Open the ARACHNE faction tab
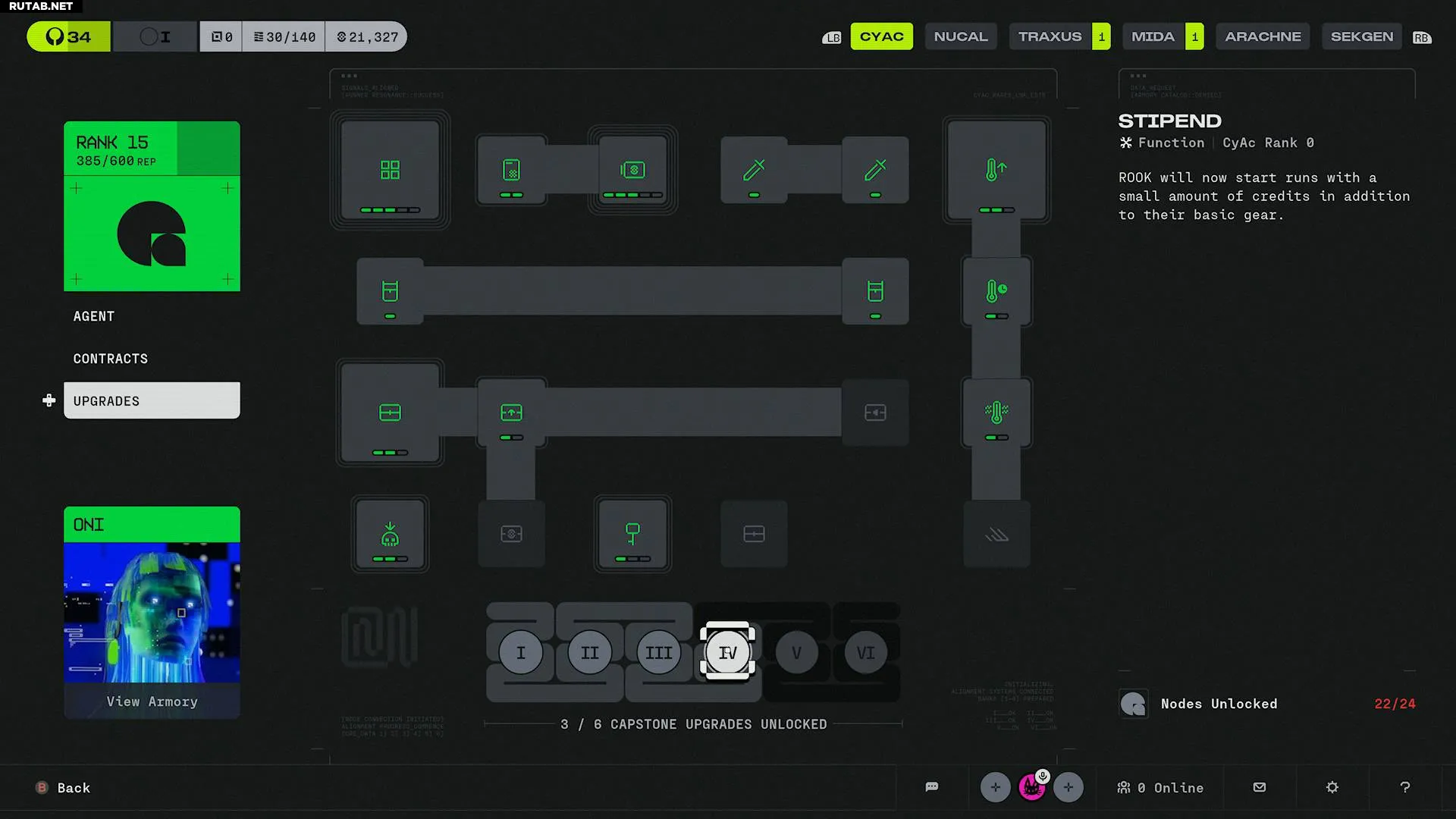This screenshot has width=1456, height=819. click(x=1263, y=36)
